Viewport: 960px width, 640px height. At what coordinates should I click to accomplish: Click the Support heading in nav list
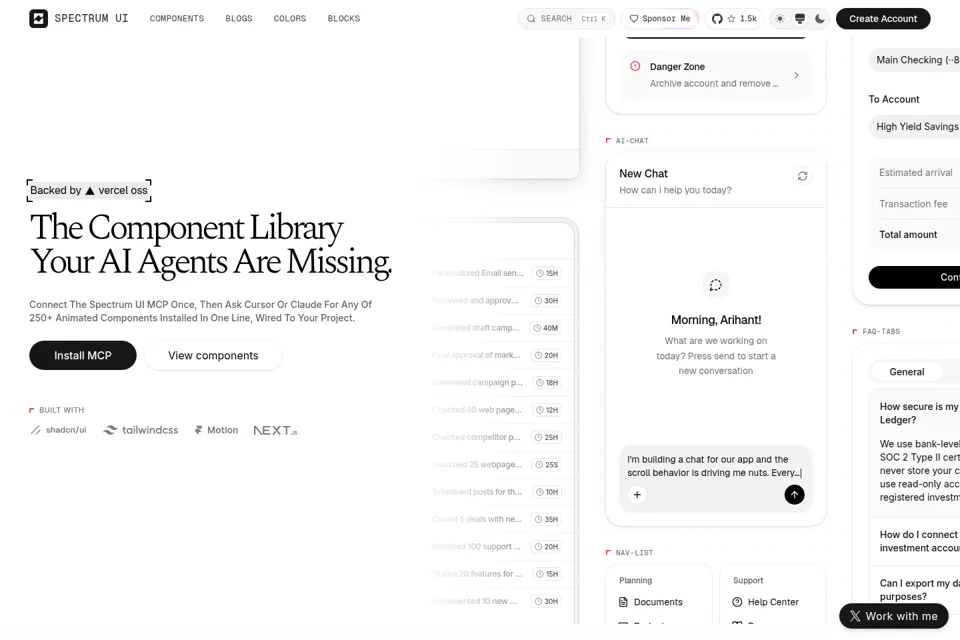pyautogui.click(x=748, y=581)
